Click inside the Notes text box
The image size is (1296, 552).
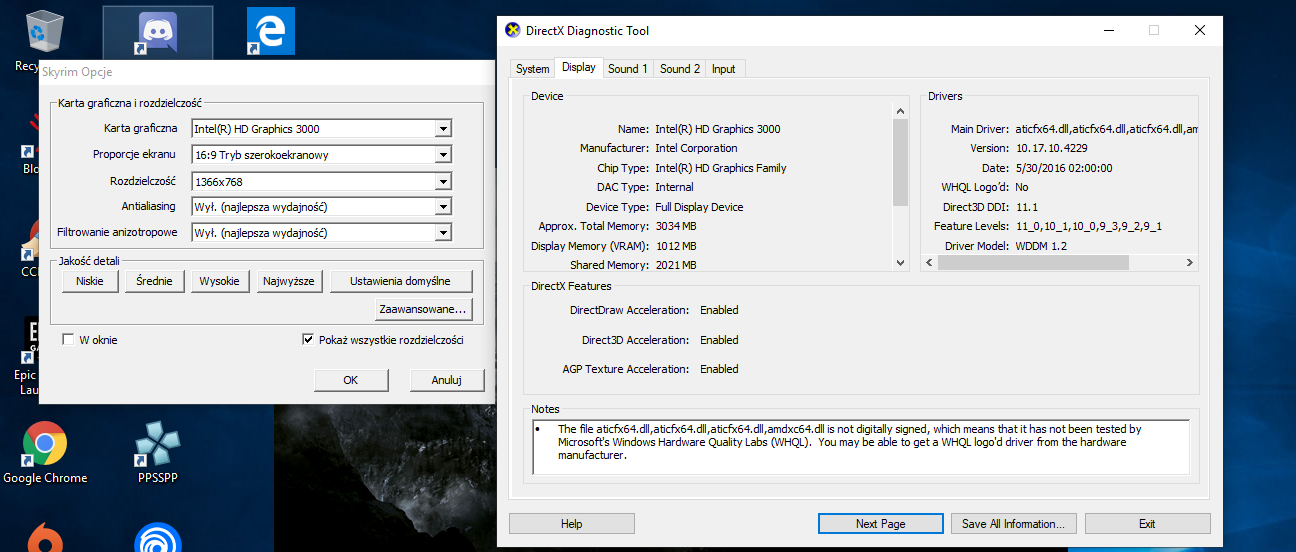coord(861,446)
